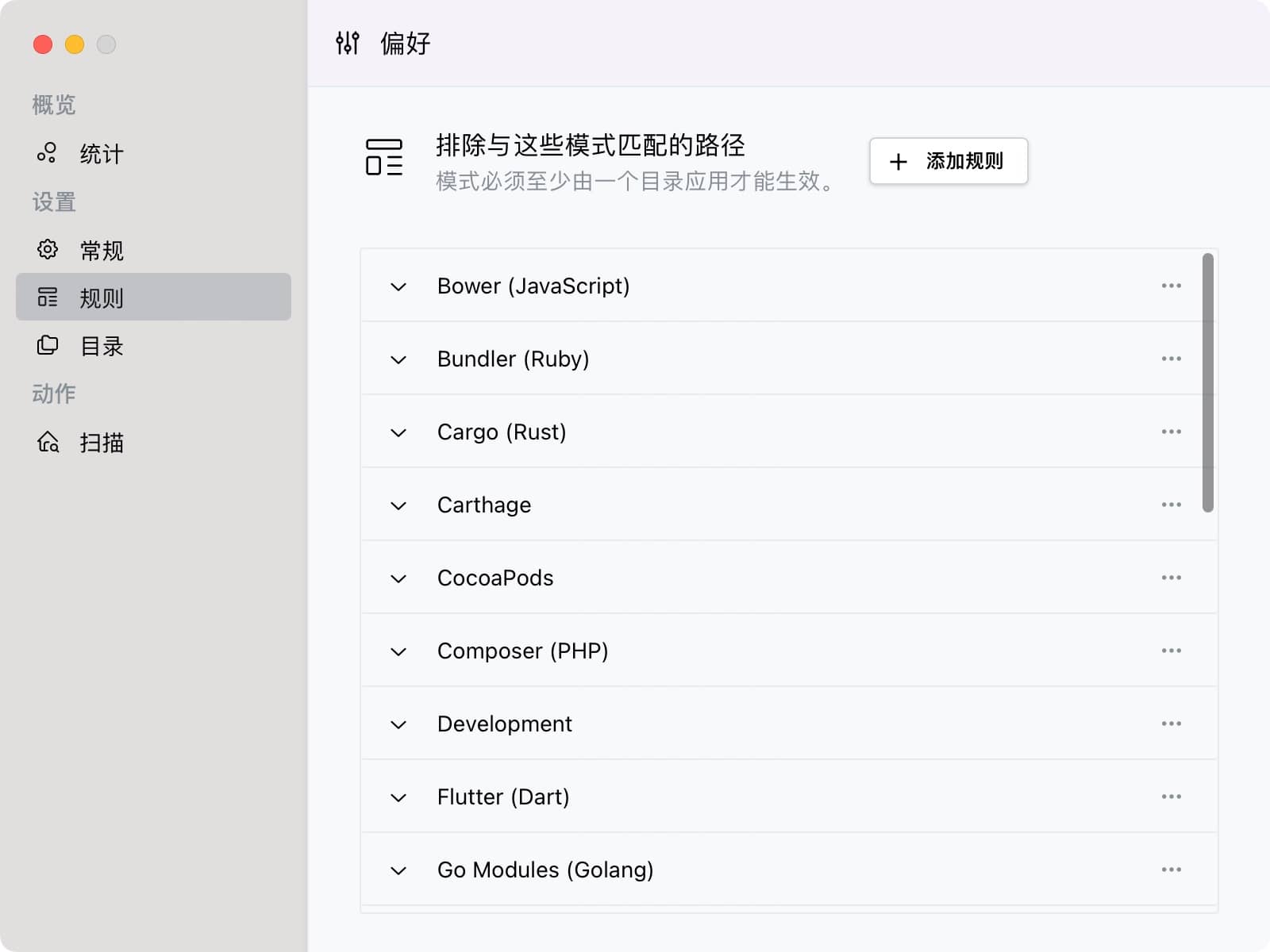Click the 目录 folders icon in sidebar

48,345
